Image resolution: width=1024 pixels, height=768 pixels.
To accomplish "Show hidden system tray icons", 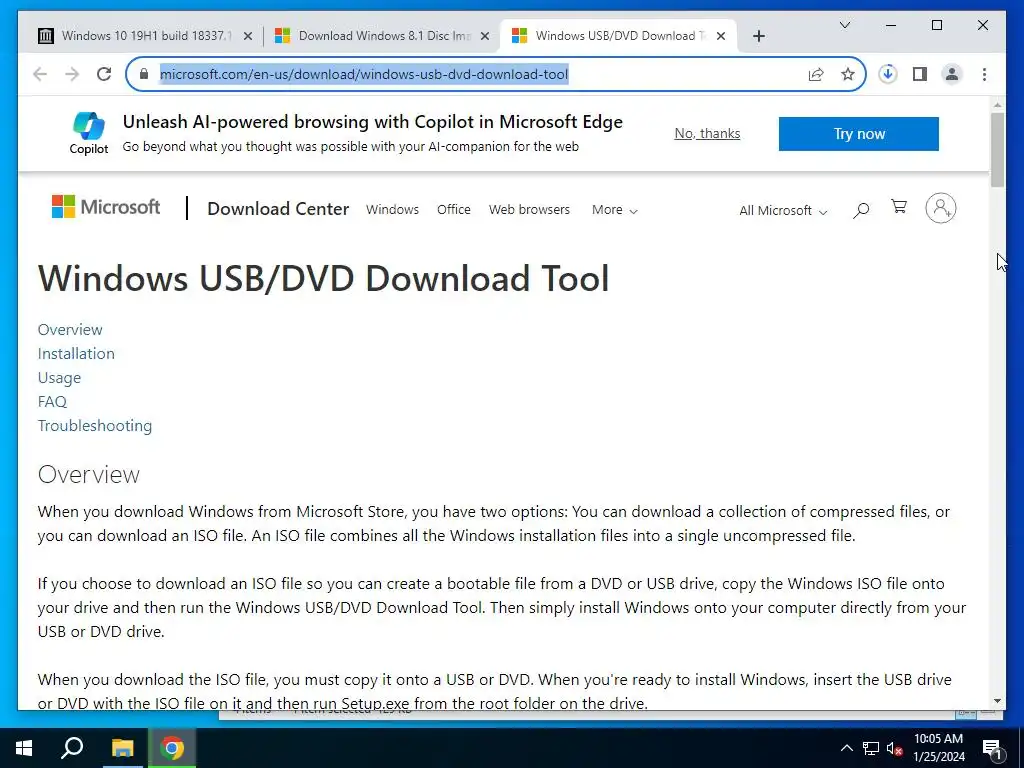I will pos(846,748).
